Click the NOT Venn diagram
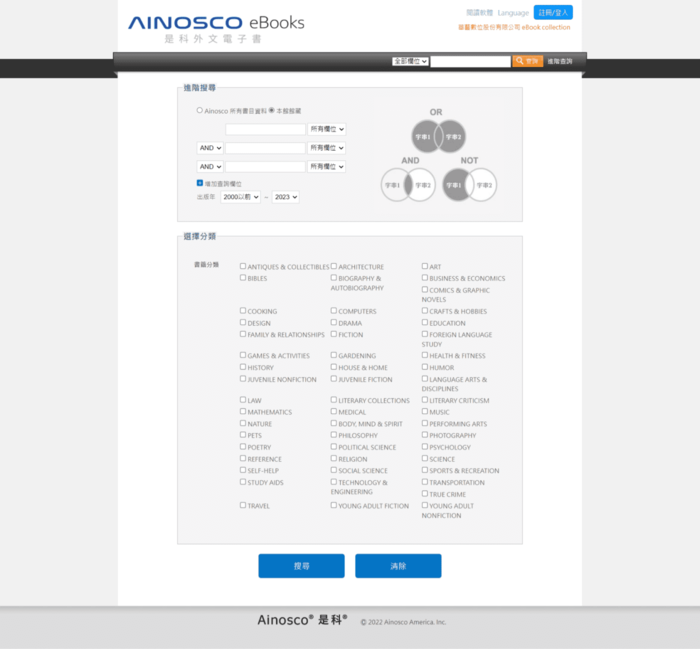Screen dimensions: 700x649 tap(469, 184)
